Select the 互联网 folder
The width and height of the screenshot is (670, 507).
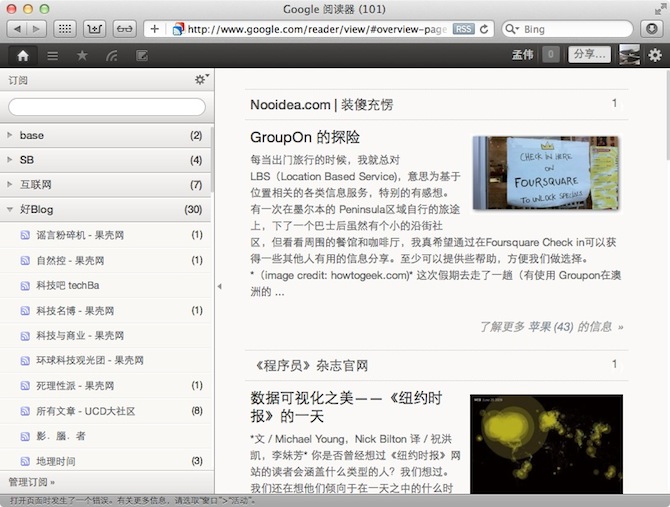tap(105, 185)
